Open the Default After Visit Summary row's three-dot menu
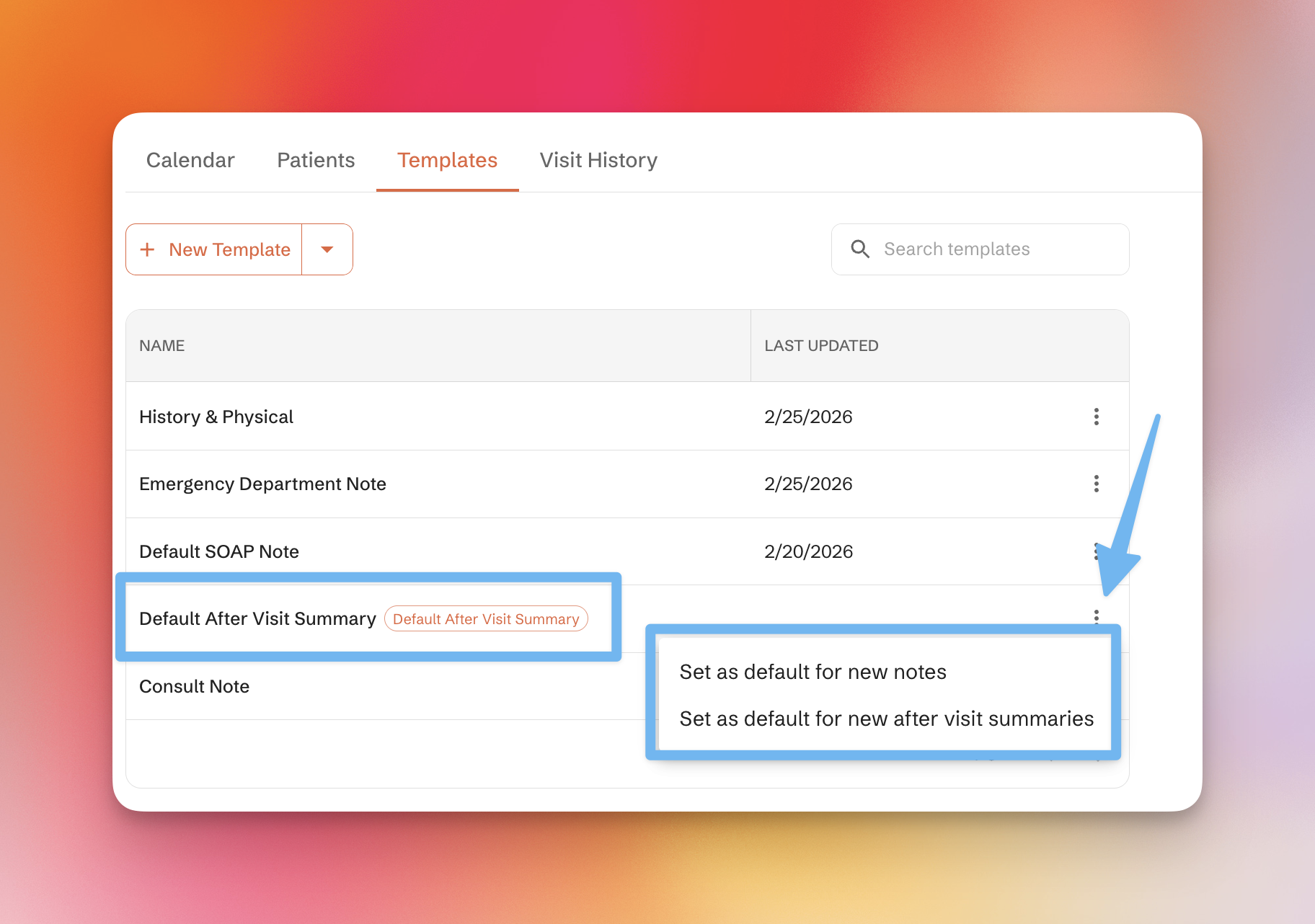 [1096, 616]
